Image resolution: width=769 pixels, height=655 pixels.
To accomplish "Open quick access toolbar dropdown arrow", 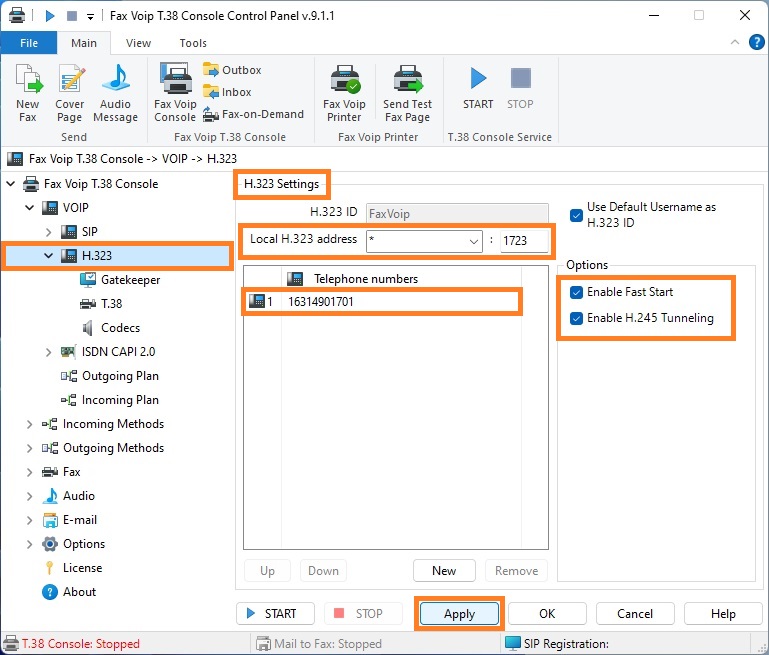I will pos(90,17).
